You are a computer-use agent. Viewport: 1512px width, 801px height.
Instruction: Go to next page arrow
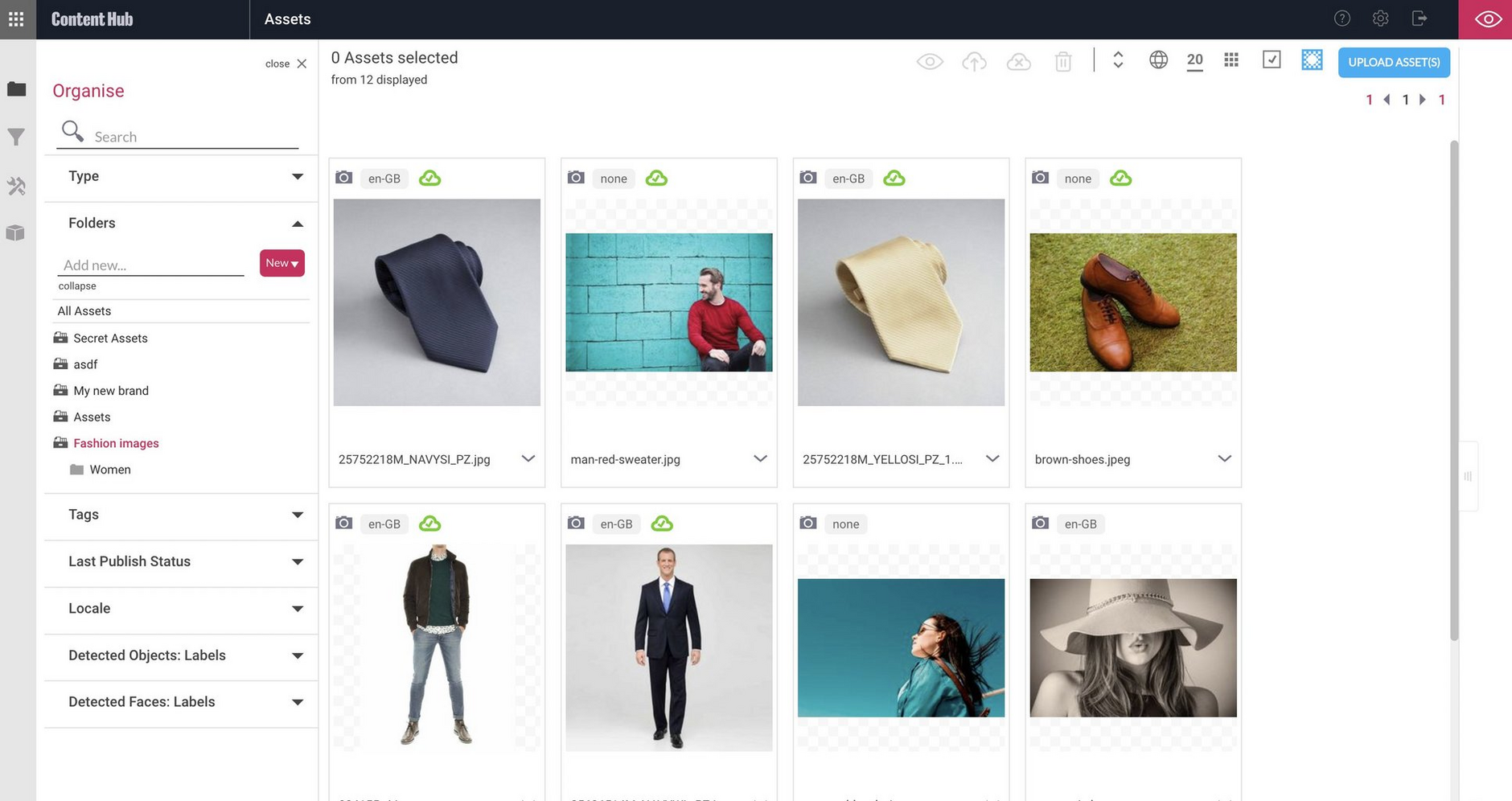pos(1423,100)
